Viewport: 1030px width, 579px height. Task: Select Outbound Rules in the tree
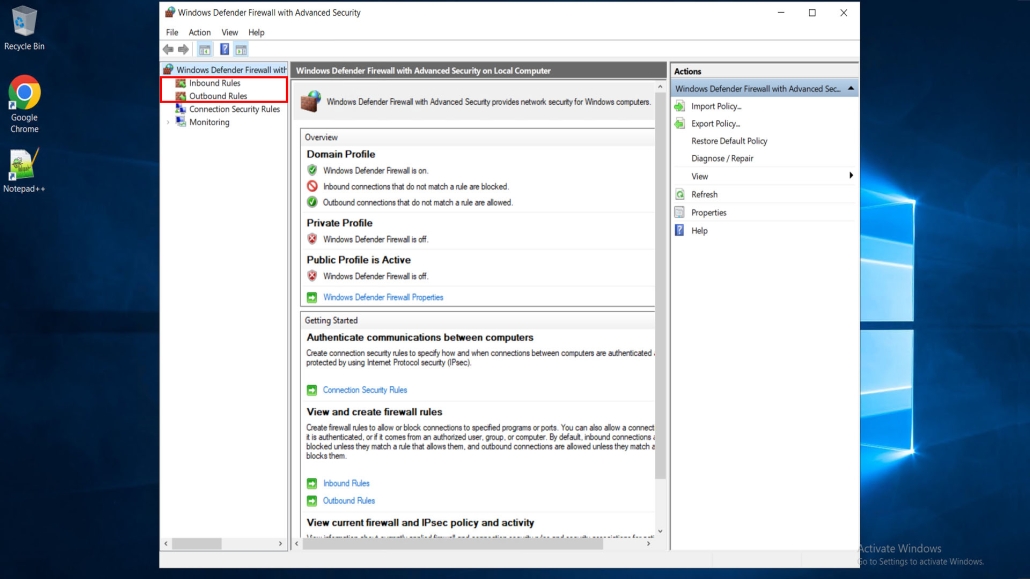pos(218,96)
